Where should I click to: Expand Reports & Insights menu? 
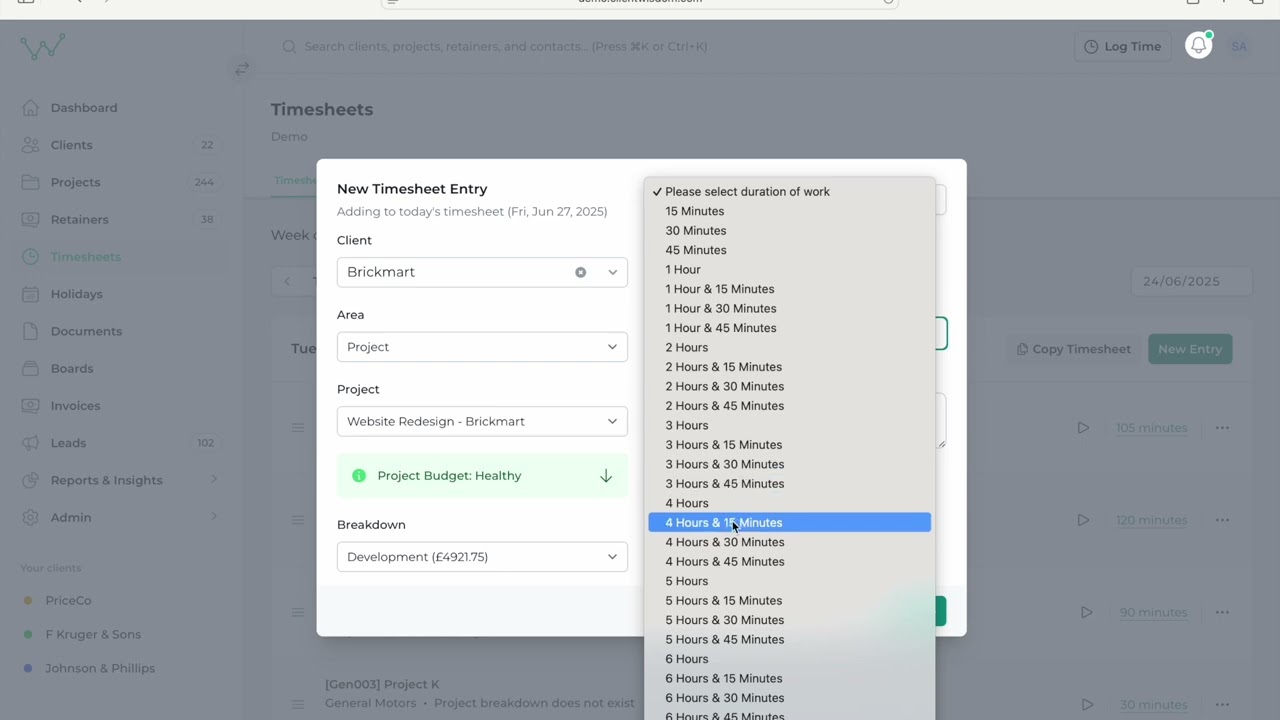pyautogui.click(x=120, y=480)
